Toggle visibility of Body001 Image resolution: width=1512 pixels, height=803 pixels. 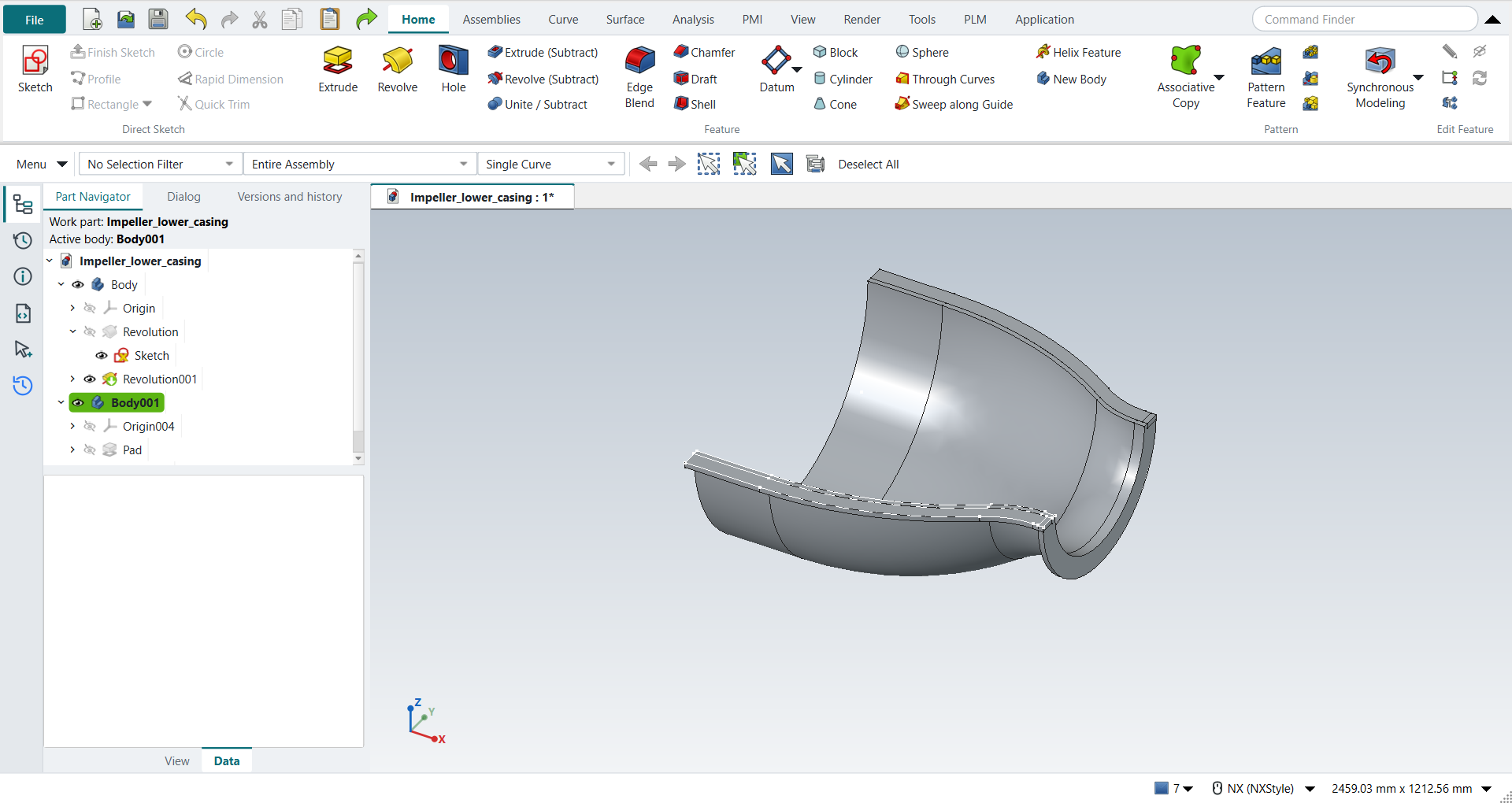78,402
